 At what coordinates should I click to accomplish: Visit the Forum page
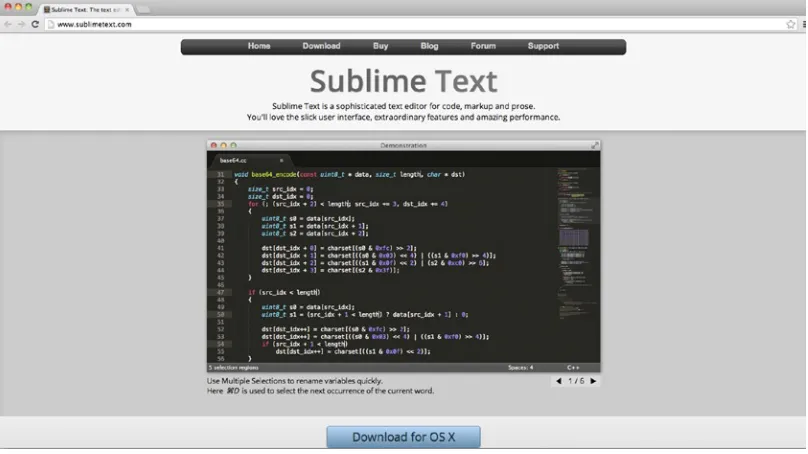[x=483, y=46]
